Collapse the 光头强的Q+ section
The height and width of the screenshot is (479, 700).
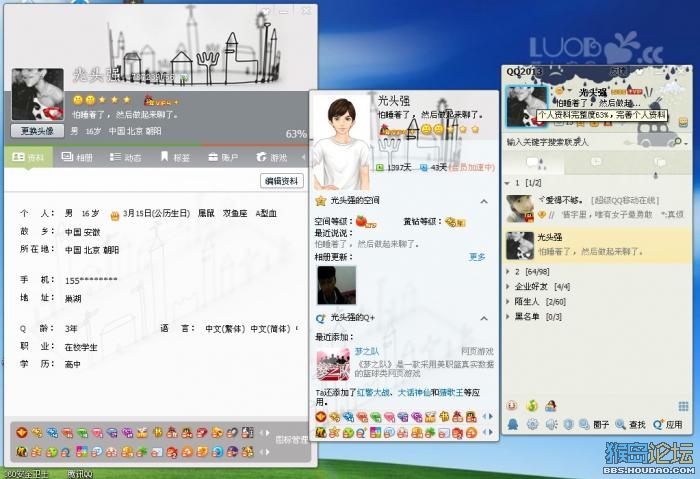coord(484,318)
